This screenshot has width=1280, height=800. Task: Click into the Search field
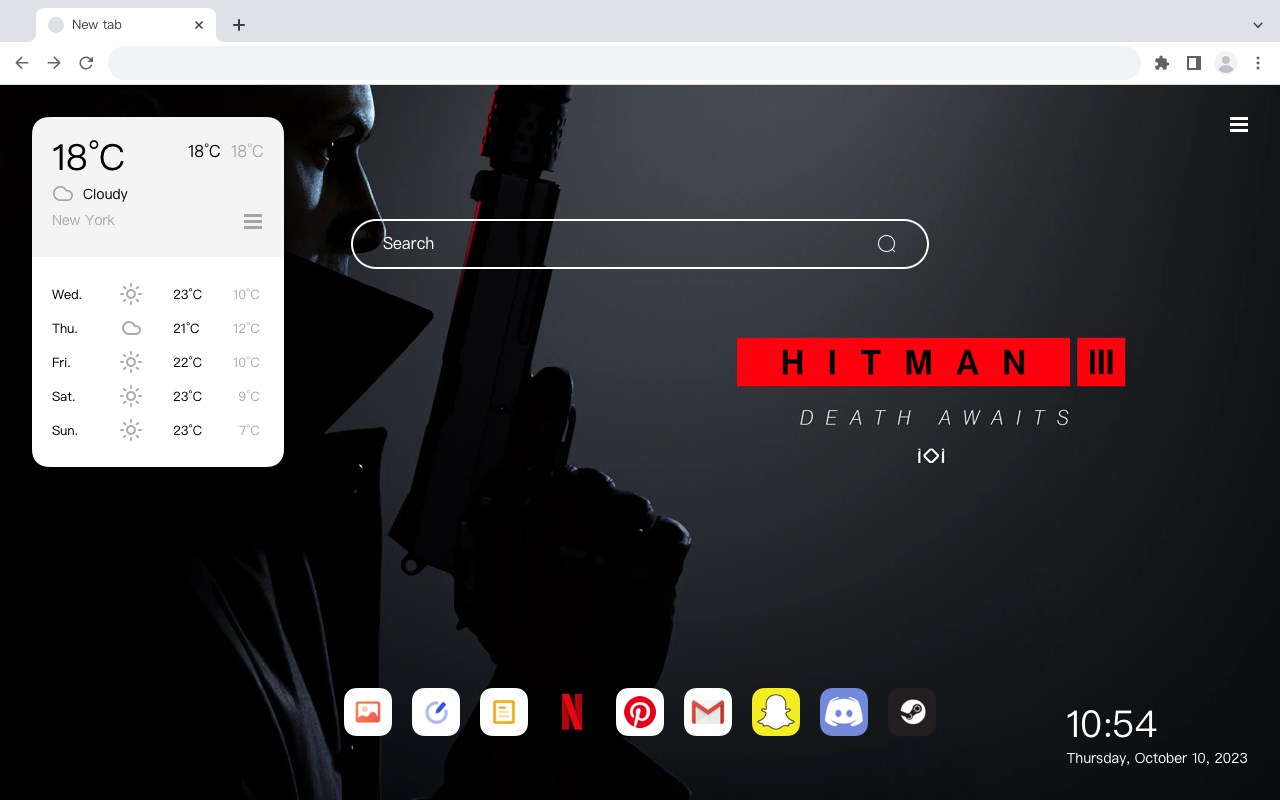coord(640,244)
